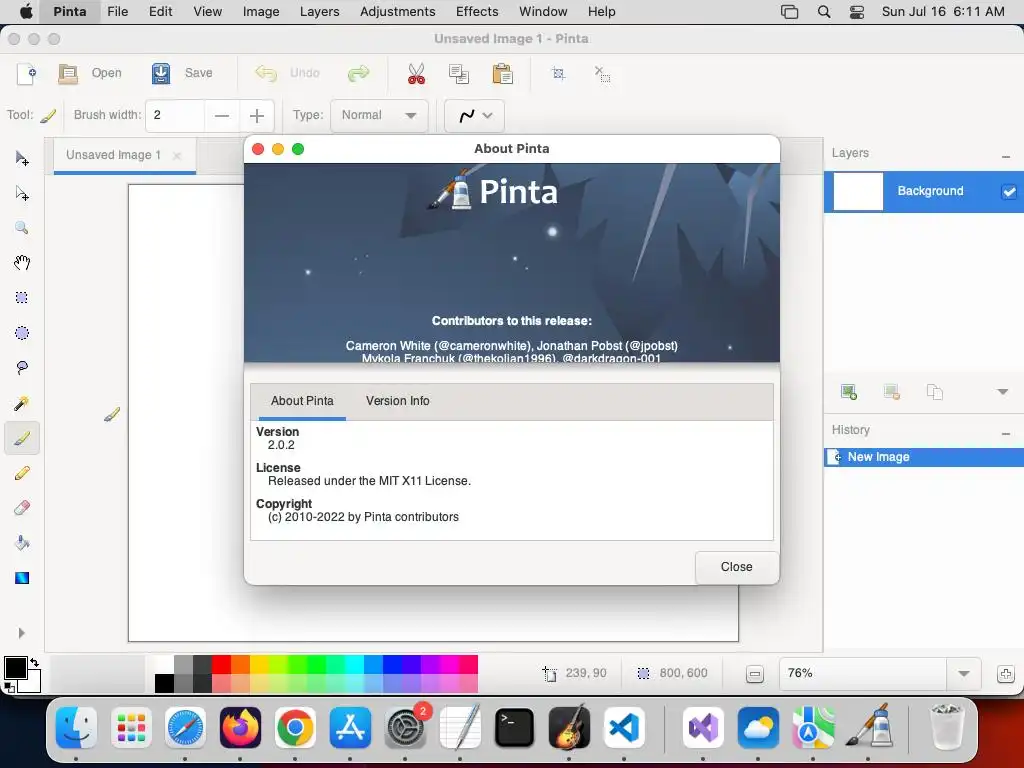The height and width of the screenshot is (768, 1024).
Task: Select the Move Selection tool
Action: 22,193
